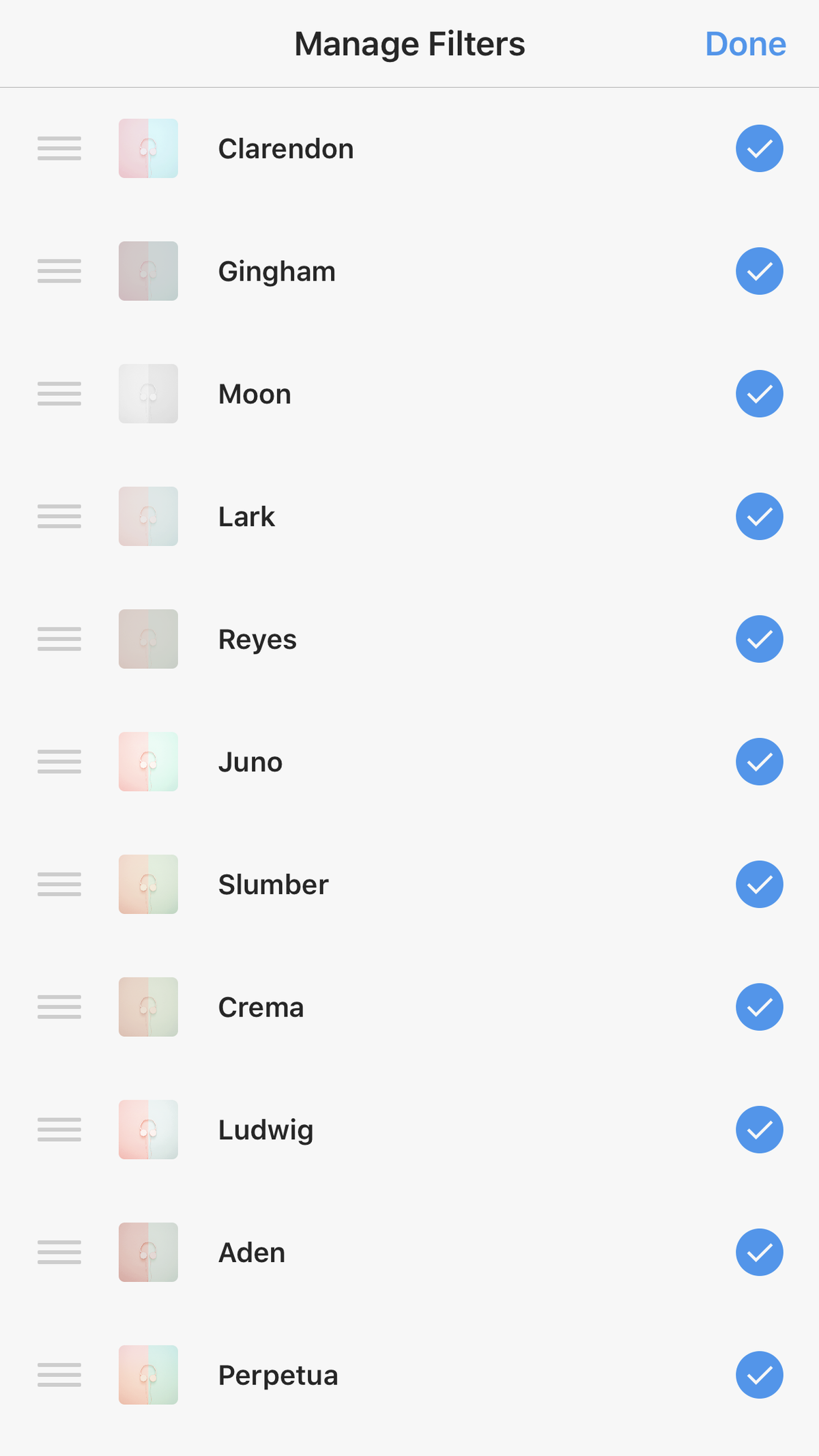Select the reorder handle next to Juno
Screen dimensions: 819x1456
pos(59,762)
